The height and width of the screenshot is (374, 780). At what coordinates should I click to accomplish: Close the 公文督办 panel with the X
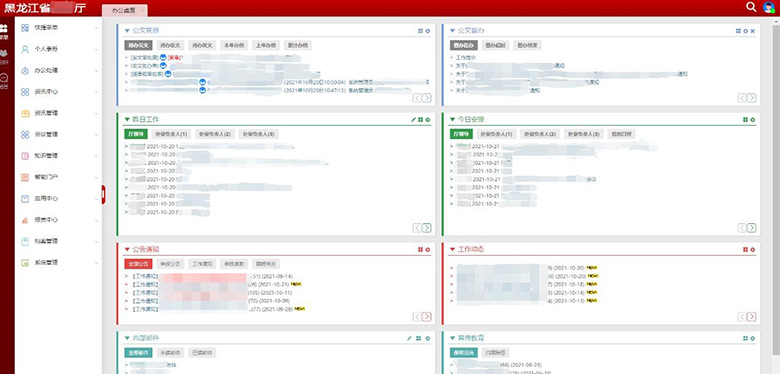point(753,31)
